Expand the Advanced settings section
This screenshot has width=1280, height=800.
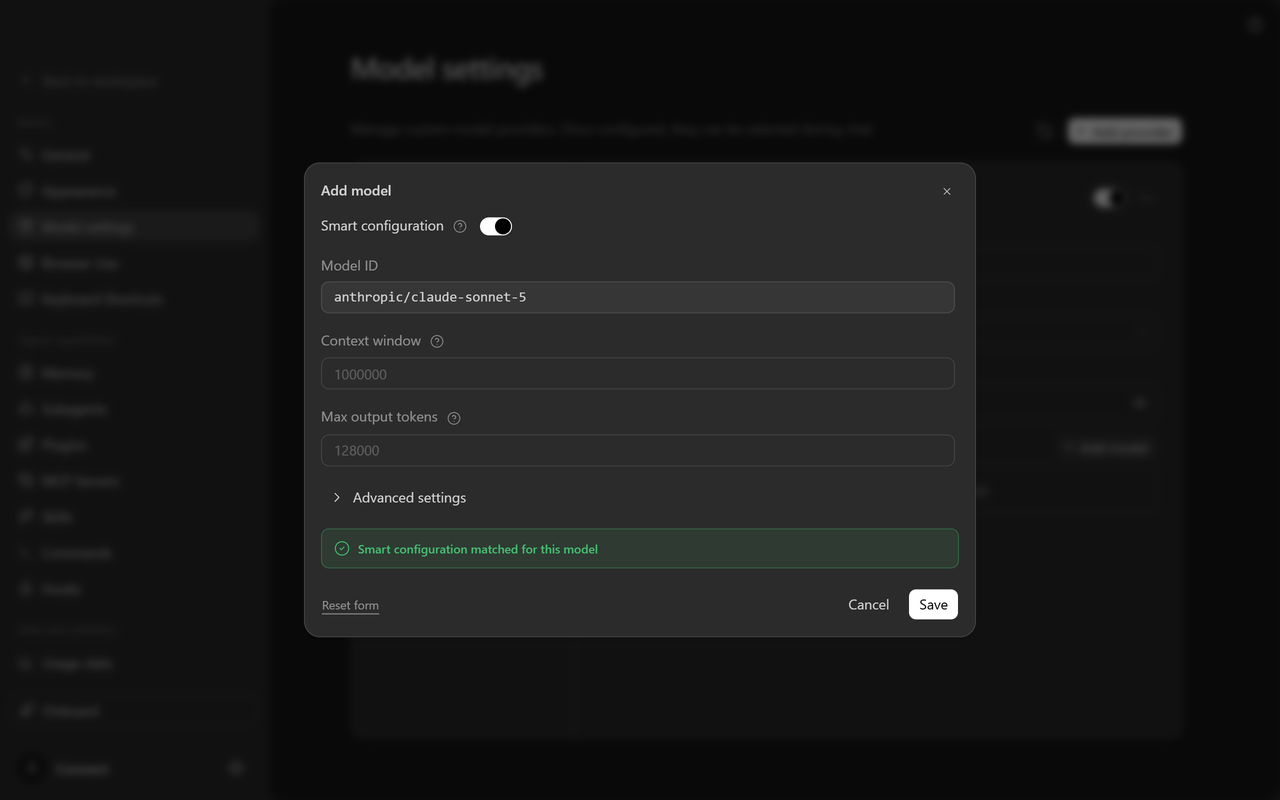click(x=399, y=497)
